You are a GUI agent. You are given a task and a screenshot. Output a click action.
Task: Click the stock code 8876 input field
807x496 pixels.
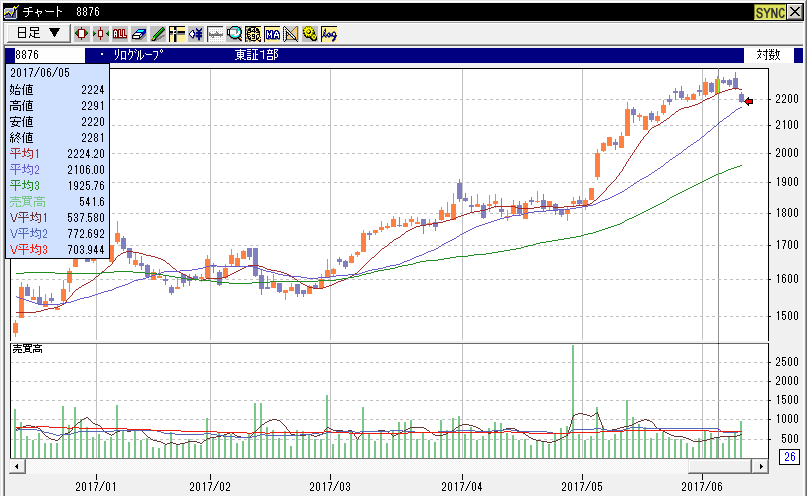point(45,55)
